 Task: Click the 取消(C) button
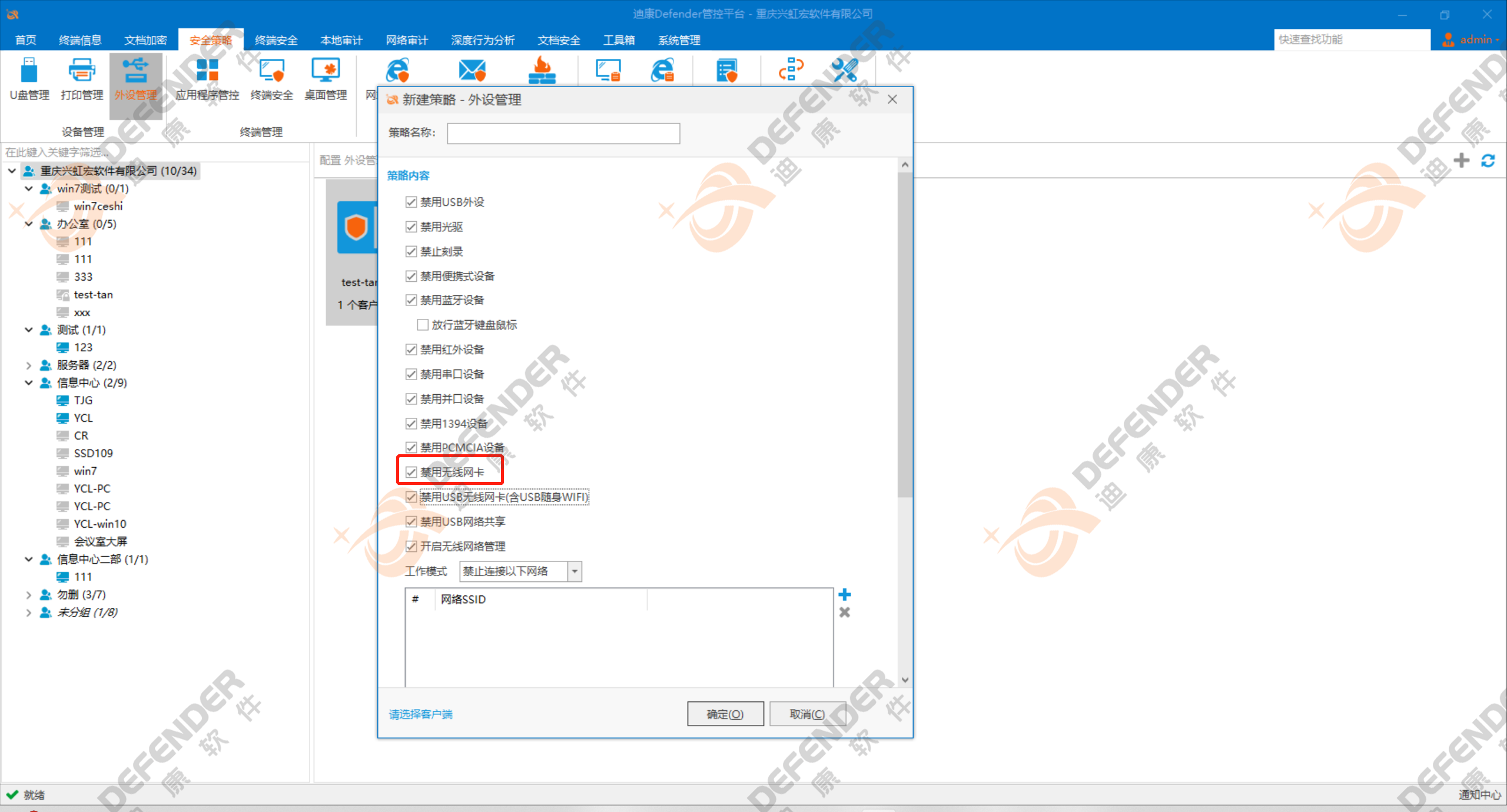tap(807, 714)
